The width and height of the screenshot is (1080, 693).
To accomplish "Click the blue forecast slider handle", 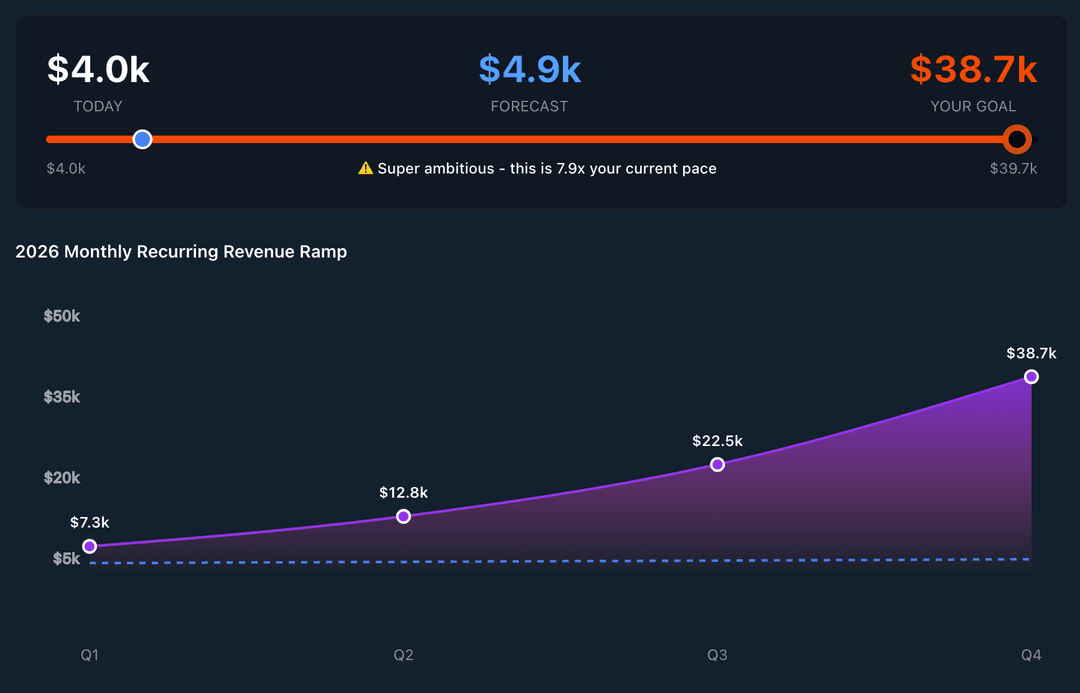I will [x=142, y=139].
